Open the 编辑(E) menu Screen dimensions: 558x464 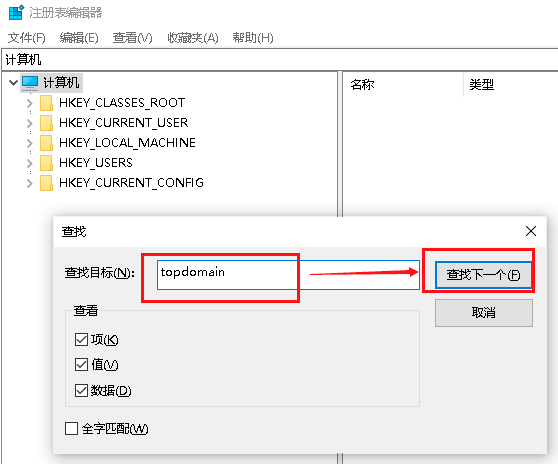[79, 38]
